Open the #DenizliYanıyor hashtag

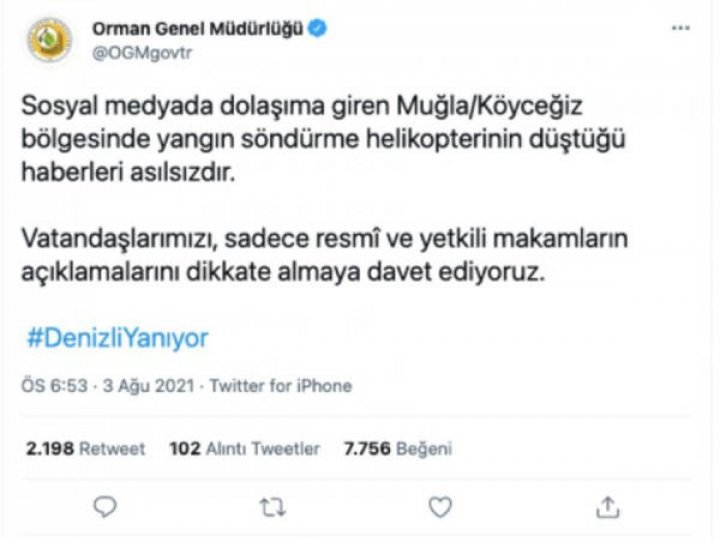pos(118,338)
